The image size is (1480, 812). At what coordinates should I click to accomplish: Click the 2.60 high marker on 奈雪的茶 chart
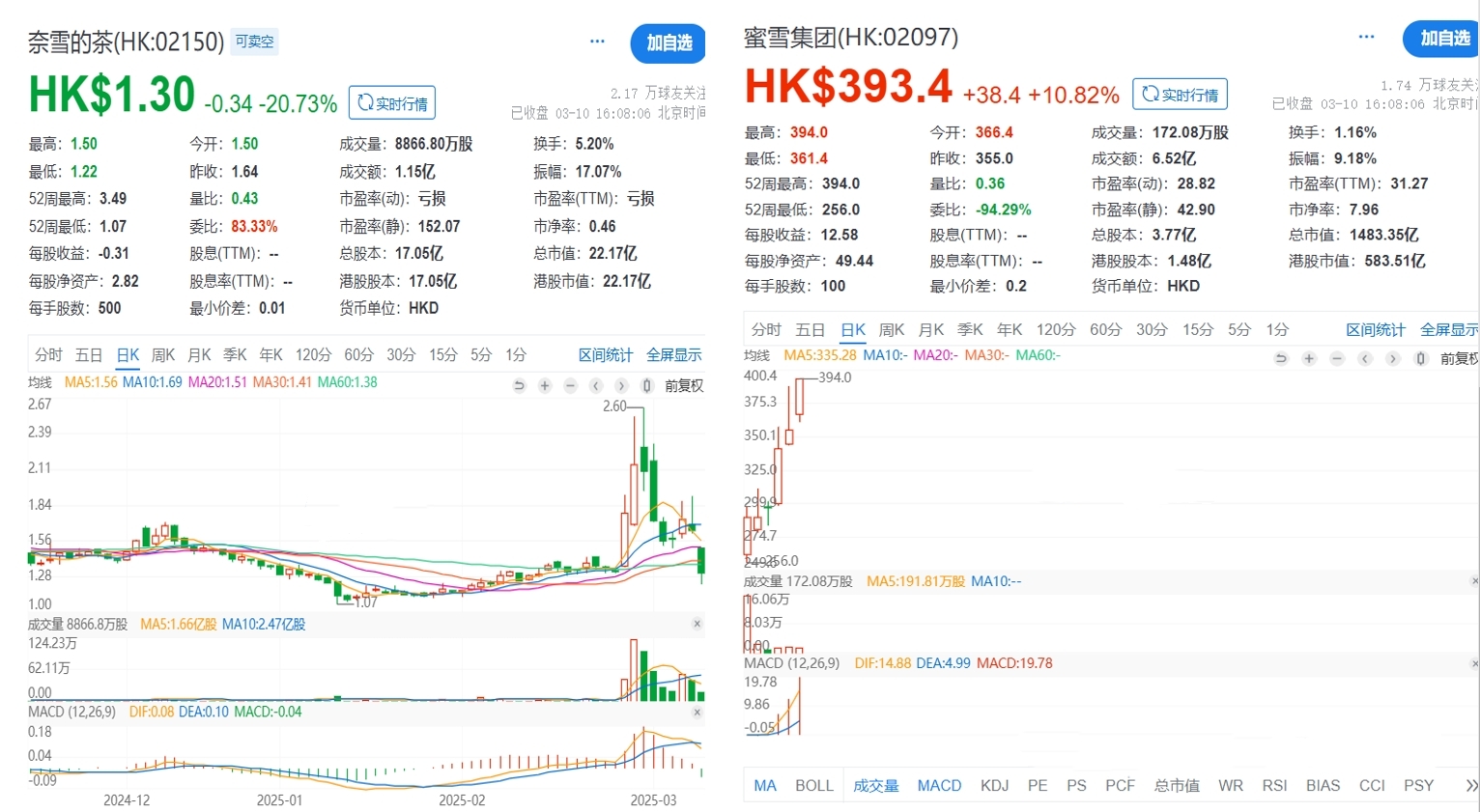[614, 406]
